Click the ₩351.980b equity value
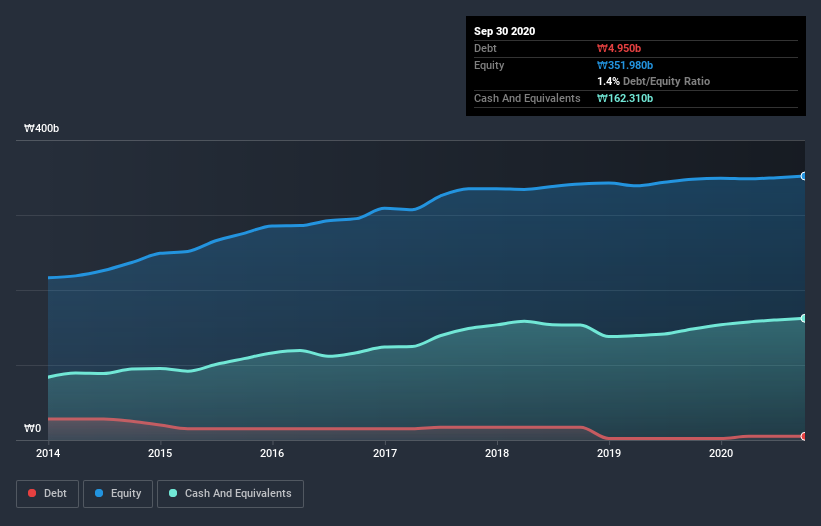 [x=625, y=65]
